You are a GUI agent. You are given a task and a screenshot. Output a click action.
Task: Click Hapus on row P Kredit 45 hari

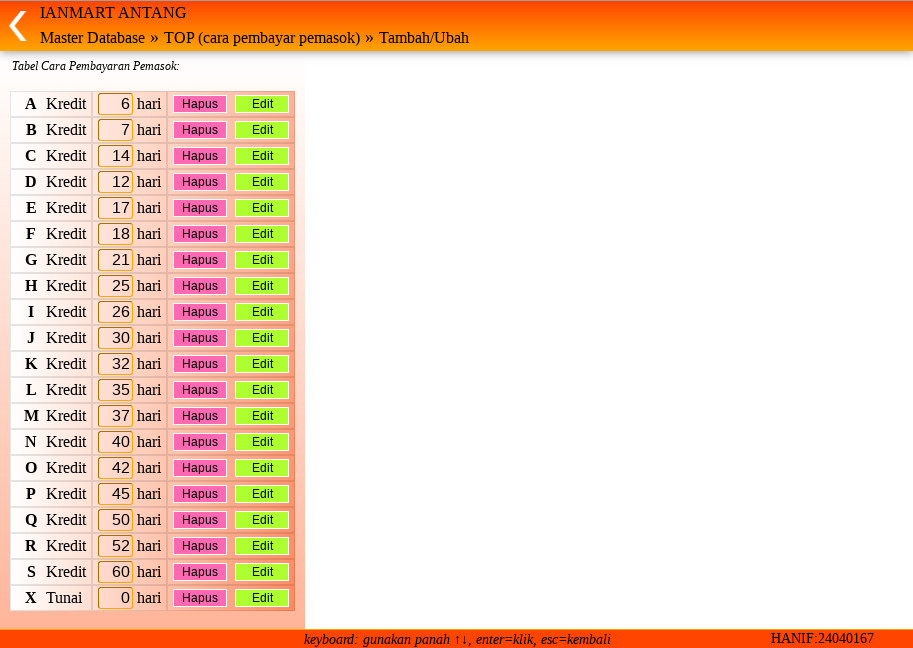click(x=200, y=494)
